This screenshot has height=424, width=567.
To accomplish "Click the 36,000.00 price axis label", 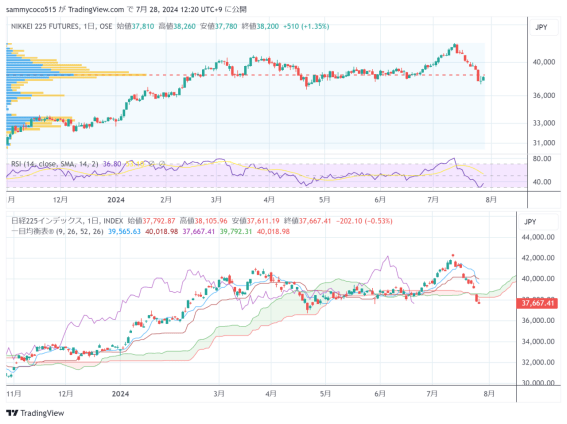I will click(538, 320).
